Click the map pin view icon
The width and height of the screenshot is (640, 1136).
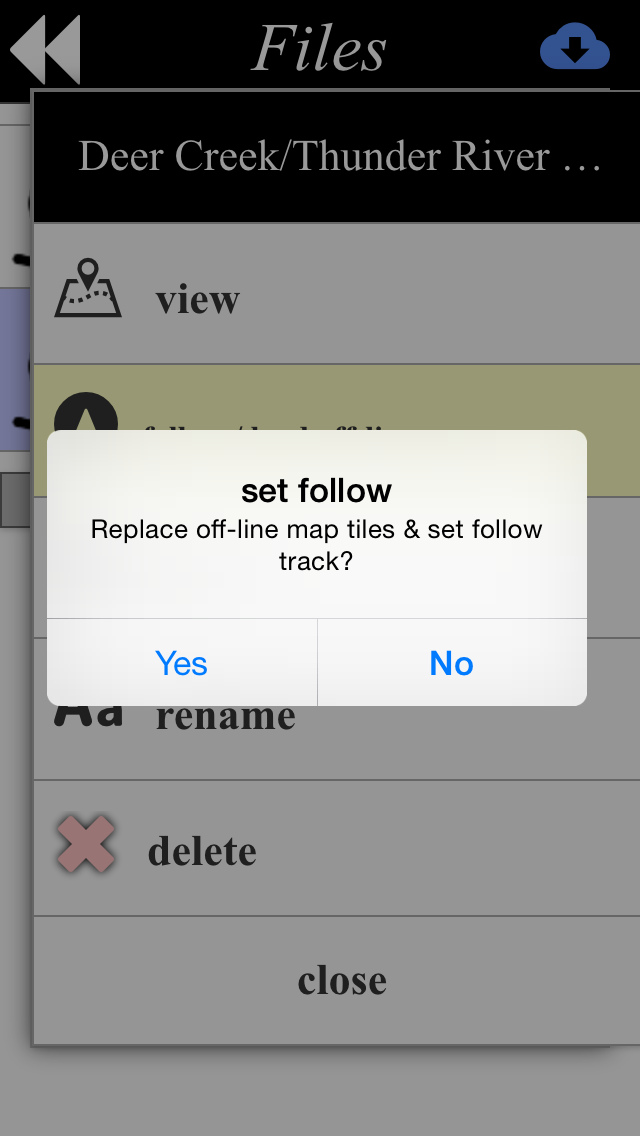(88, 290)
